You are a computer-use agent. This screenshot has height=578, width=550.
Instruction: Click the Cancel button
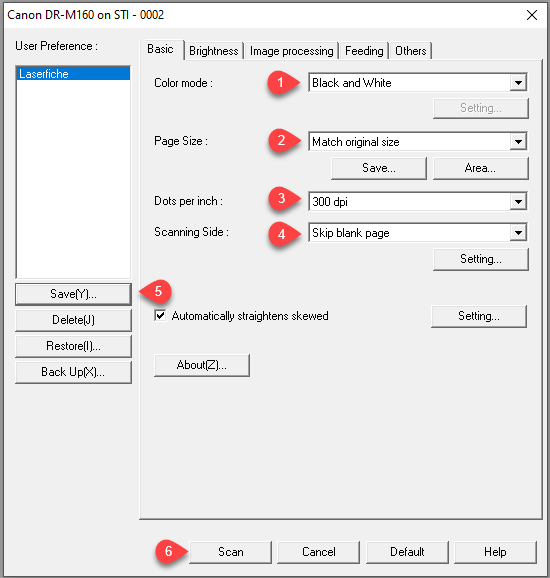coord(318,552)
